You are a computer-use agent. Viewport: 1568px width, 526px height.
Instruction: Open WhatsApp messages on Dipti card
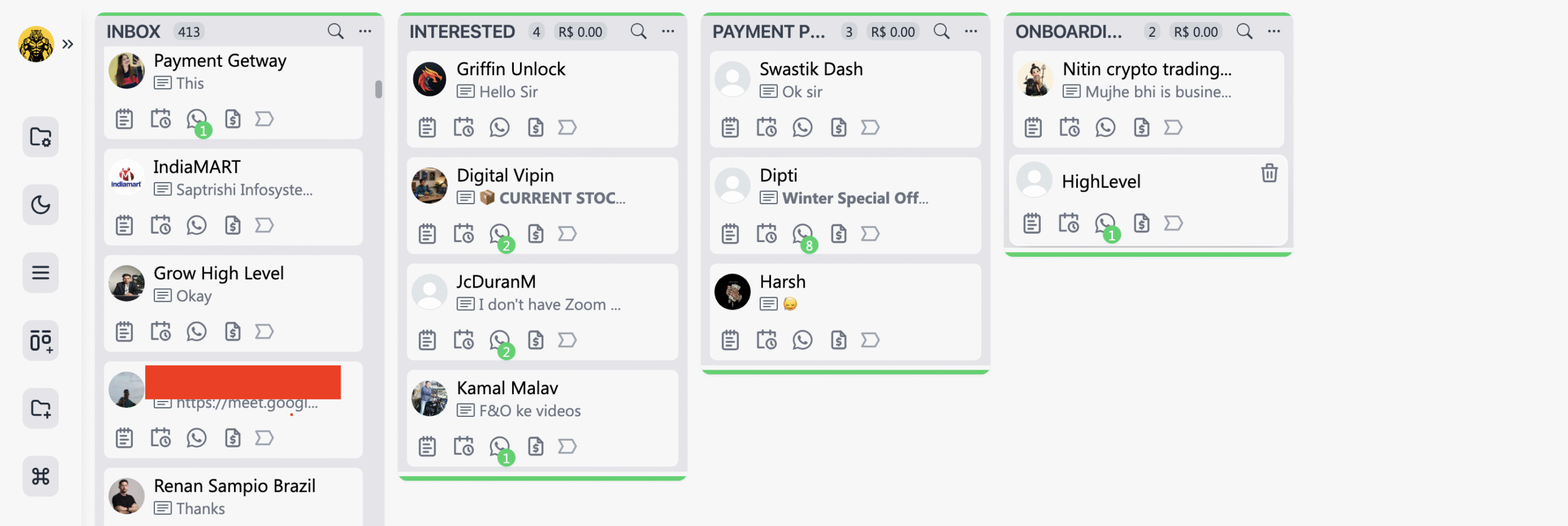(x=802, y=234)
